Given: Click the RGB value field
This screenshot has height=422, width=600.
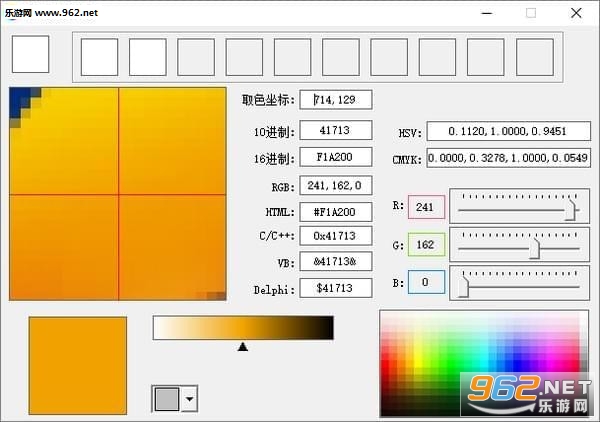Looking at the screenshot, I should pos(336,186).
